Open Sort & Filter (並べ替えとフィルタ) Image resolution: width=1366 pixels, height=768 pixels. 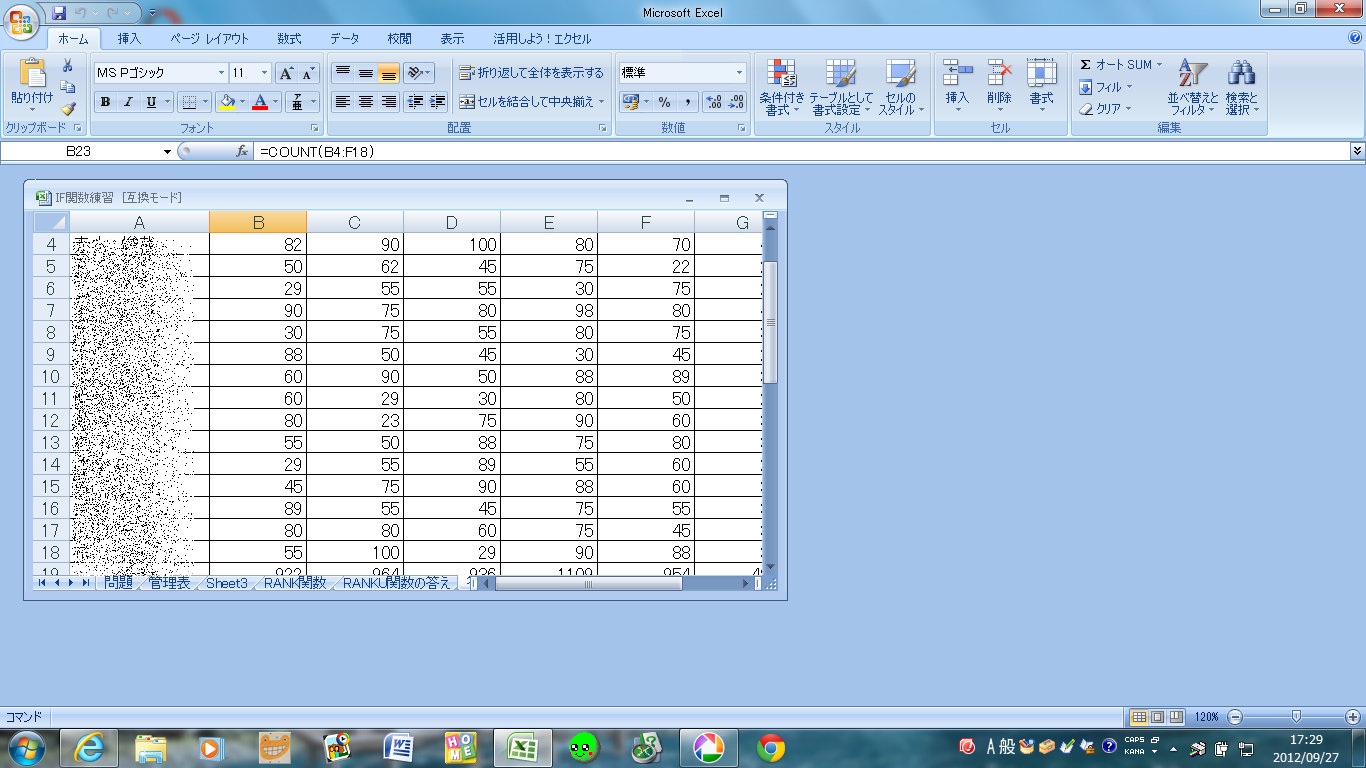[1193, 88]
